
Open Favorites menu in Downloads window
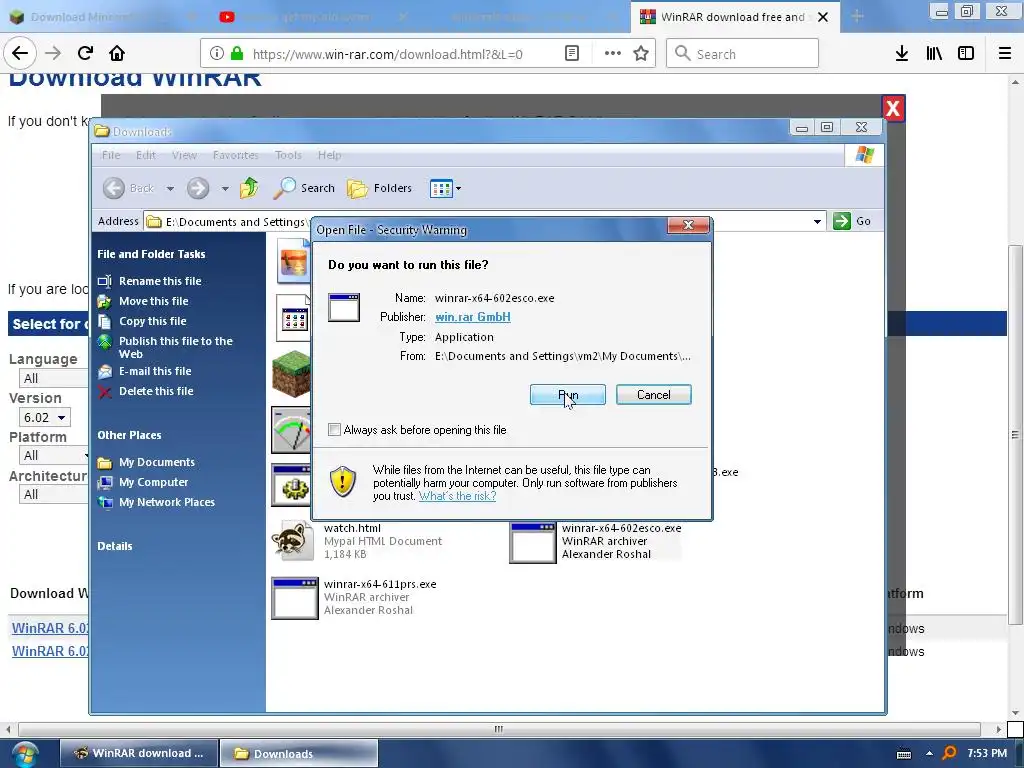pos(236,155)
